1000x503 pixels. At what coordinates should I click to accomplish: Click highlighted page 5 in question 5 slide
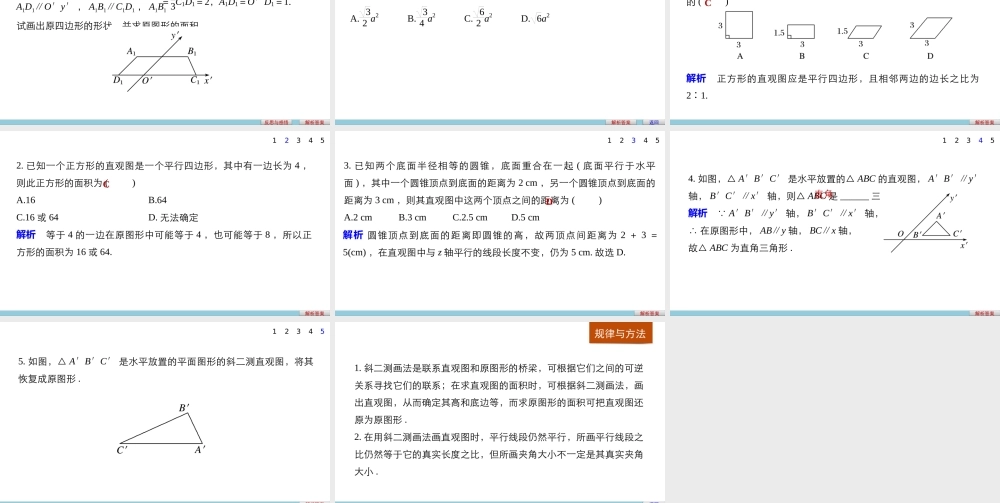[x=323, y=331]
